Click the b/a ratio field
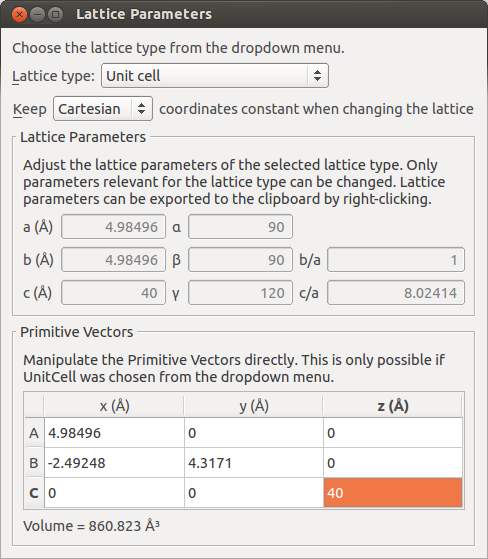This screenshot has width=488, height=559. pos(396,260)
